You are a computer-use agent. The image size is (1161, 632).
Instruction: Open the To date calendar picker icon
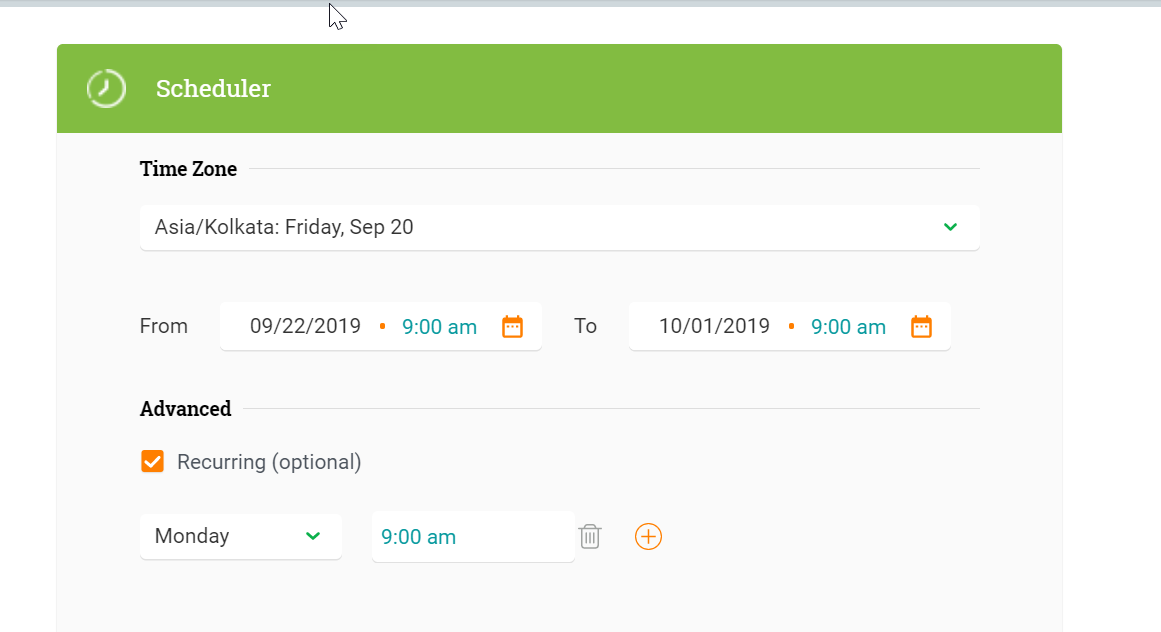[x=921, y=326]
